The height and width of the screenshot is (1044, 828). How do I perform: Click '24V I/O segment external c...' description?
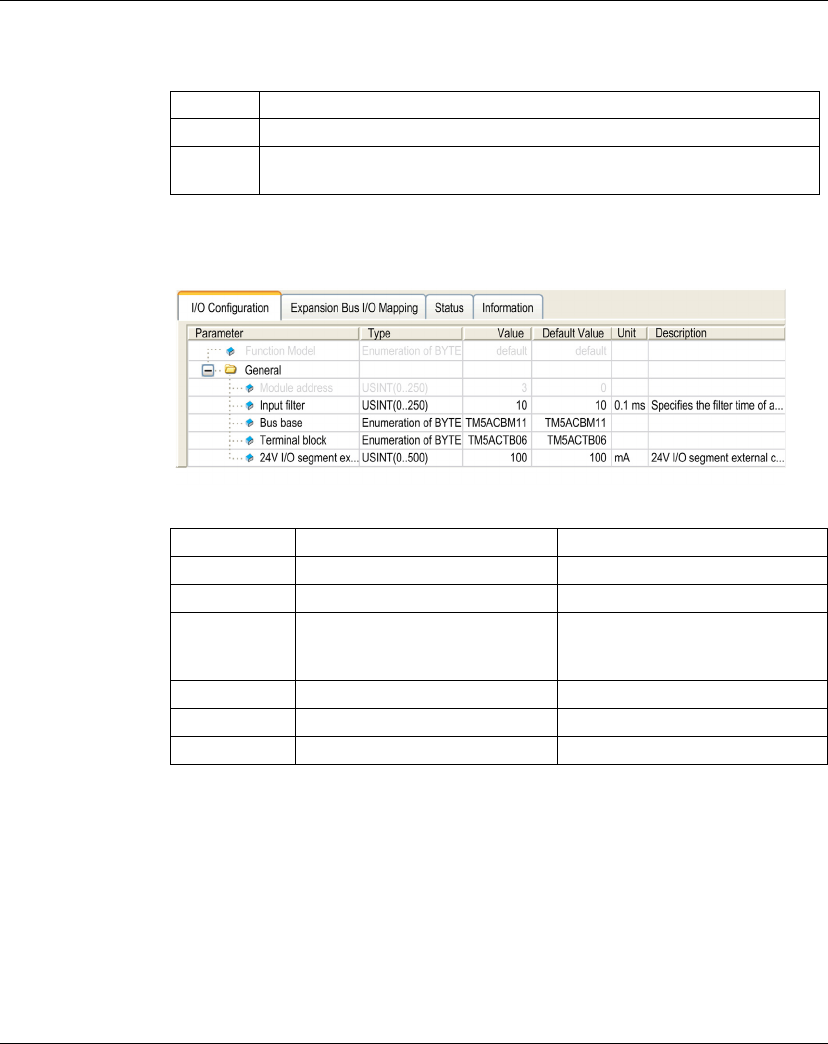pyautogui.click(x=717, y=458)
